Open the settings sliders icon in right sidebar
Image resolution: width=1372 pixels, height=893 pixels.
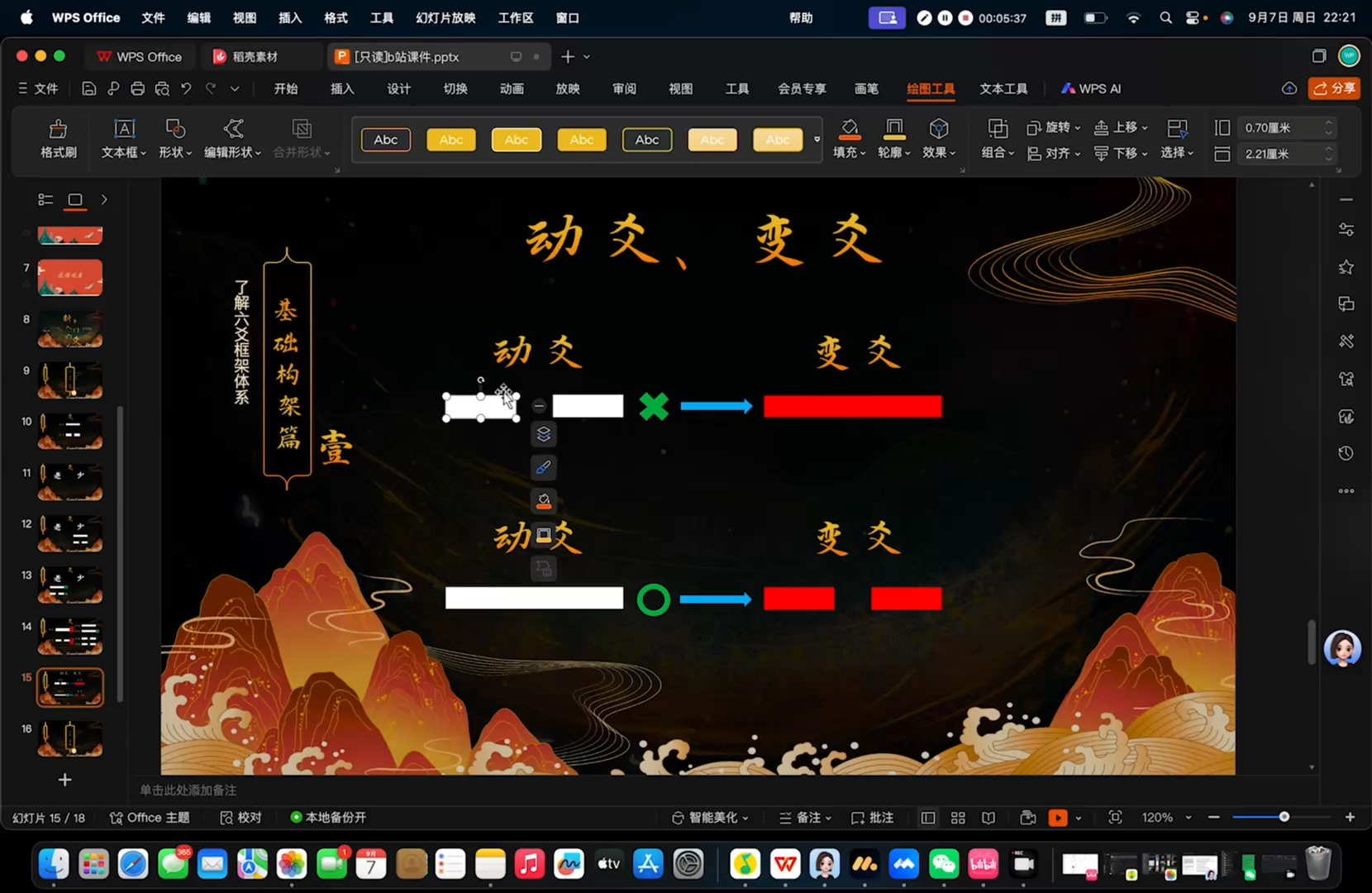(x=1346, y=230)
